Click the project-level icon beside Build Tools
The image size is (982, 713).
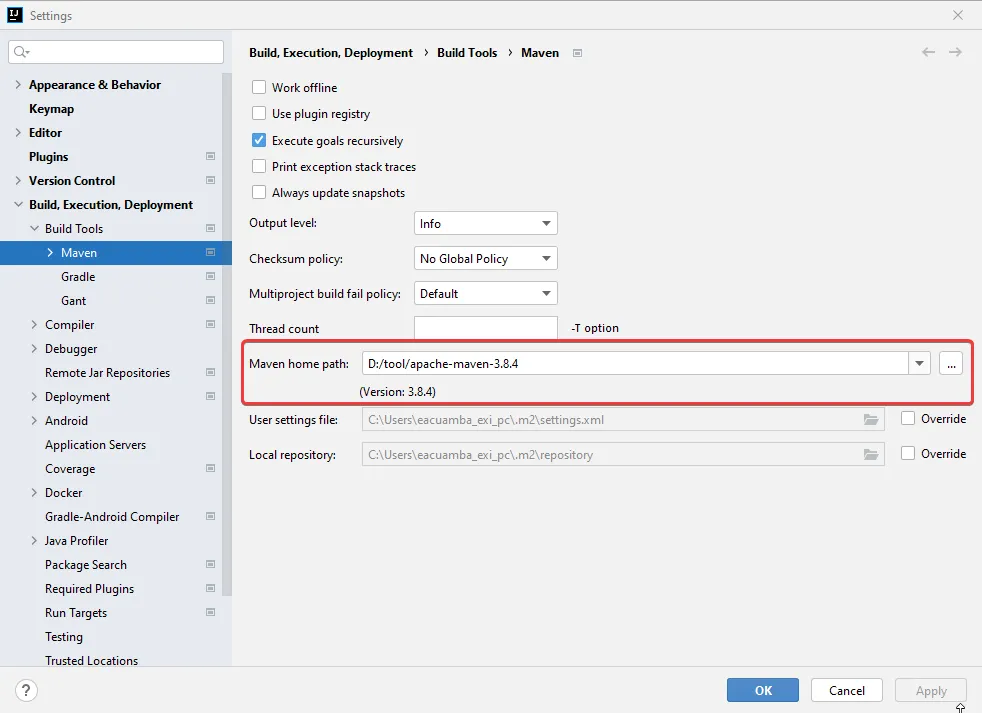(210, 229)
